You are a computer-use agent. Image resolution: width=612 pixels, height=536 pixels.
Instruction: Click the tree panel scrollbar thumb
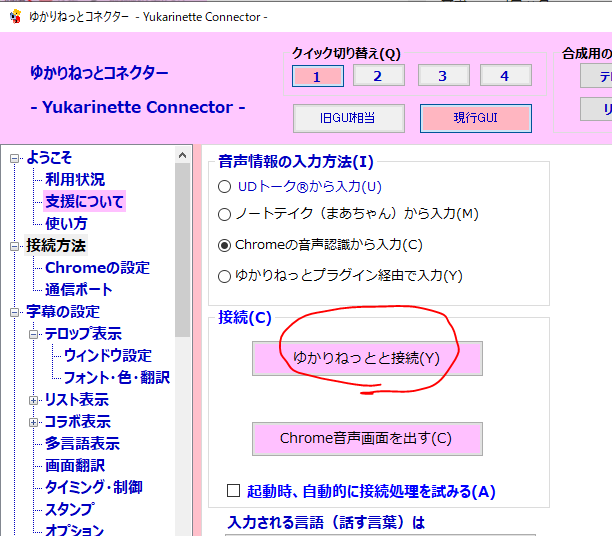click(x=182, y=250)
